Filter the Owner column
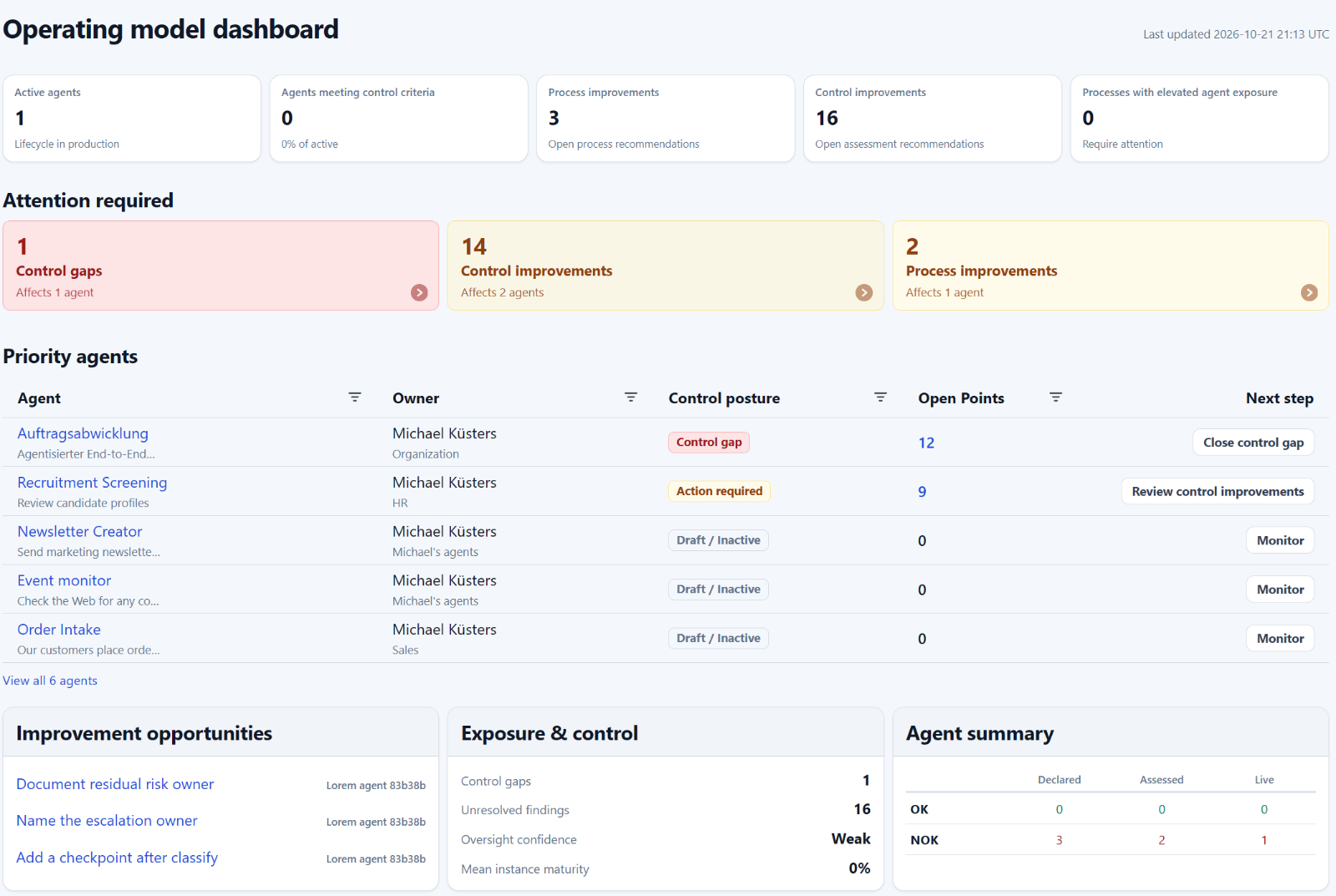 tap(631, 397)
